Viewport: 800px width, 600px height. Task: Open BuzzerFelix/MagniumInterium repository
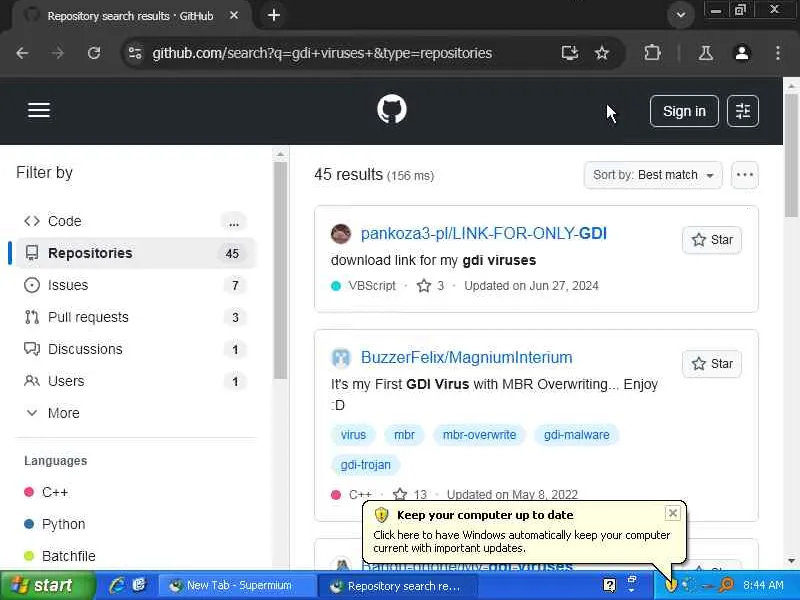tap(466, 358)
